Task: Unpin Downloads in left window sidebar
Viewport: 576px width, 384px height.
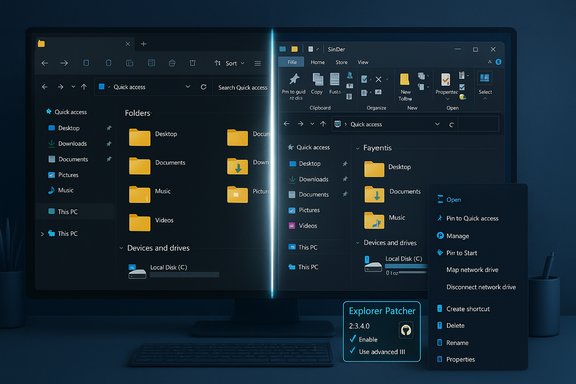Action: pos(109,144)
